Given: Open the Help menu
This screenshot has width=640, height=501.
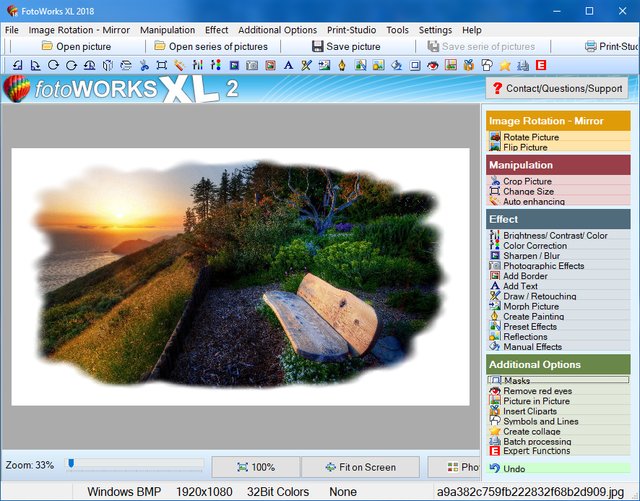Looking at the screenshot, I should click(472, 30).
